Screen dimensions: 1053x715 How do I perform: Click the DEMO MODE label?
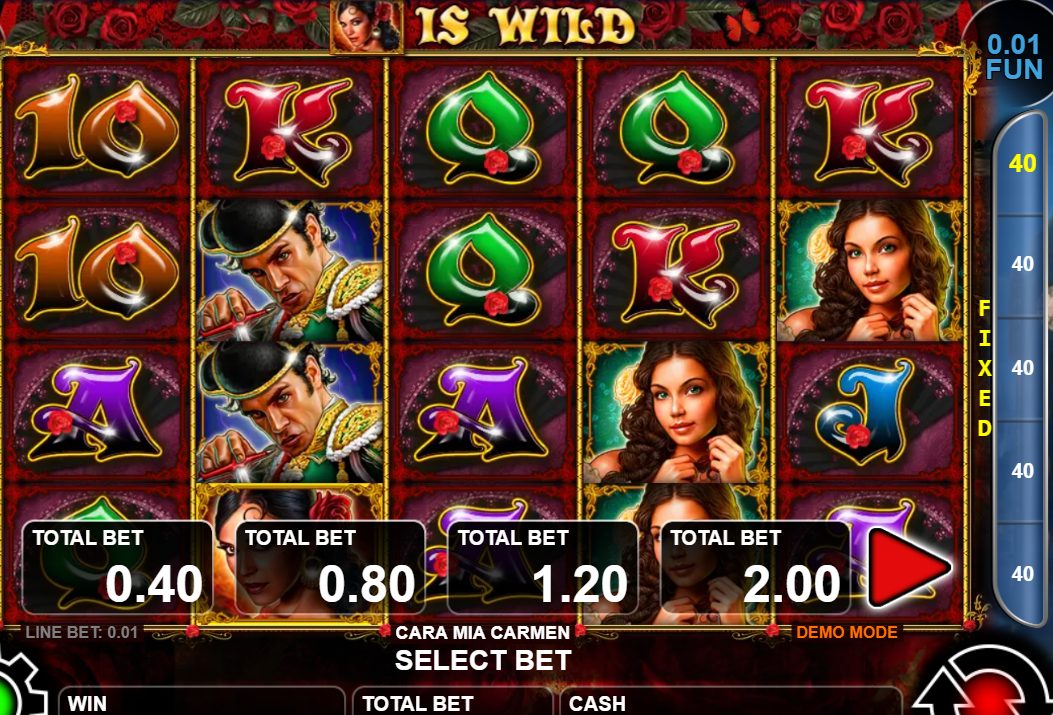coord(846,632)
